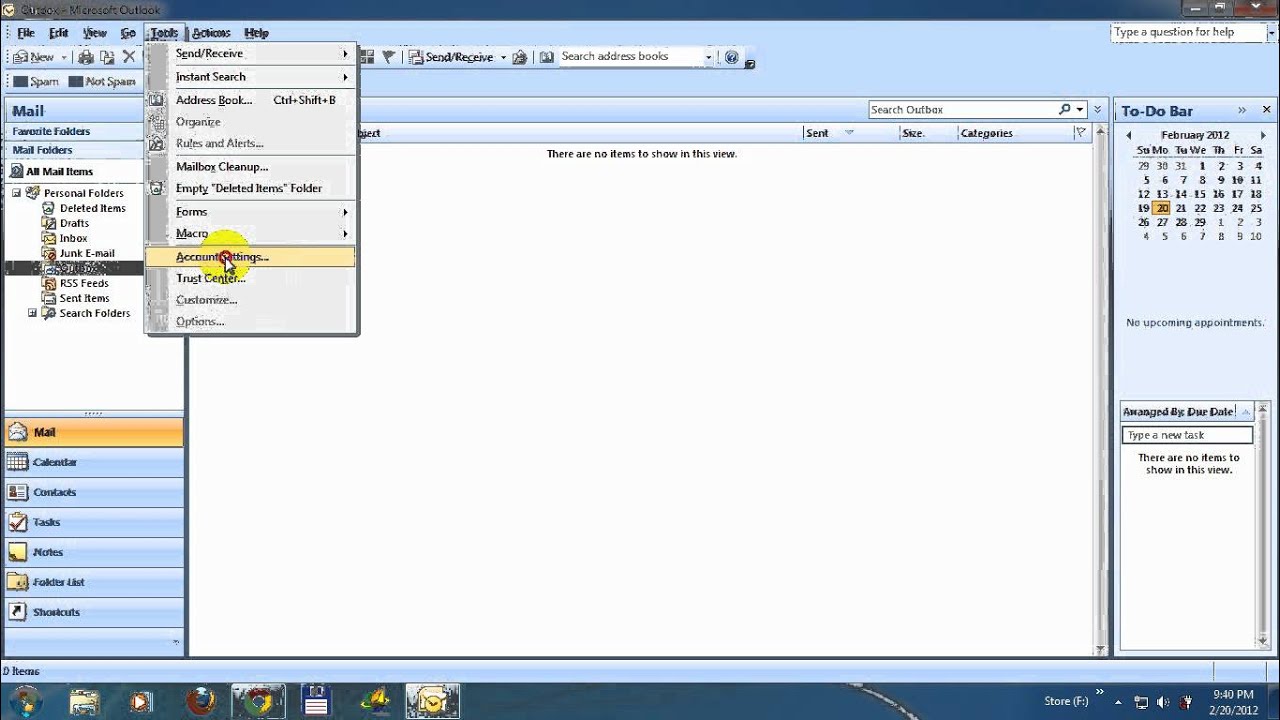
Task: Expand the Search Folders tree node
Action: click(x=32, y=313)
